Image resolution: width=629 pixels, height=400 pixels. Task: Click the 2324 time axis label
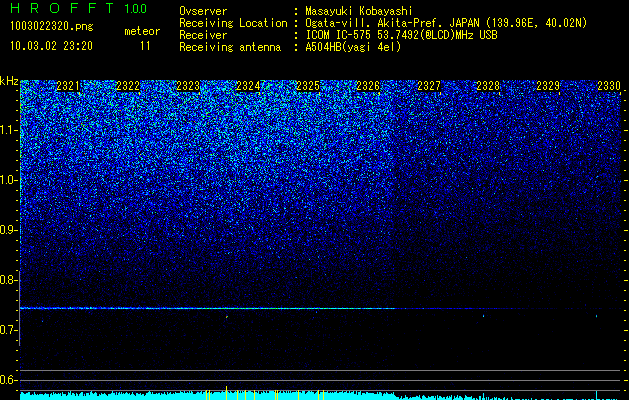[248, 86]
